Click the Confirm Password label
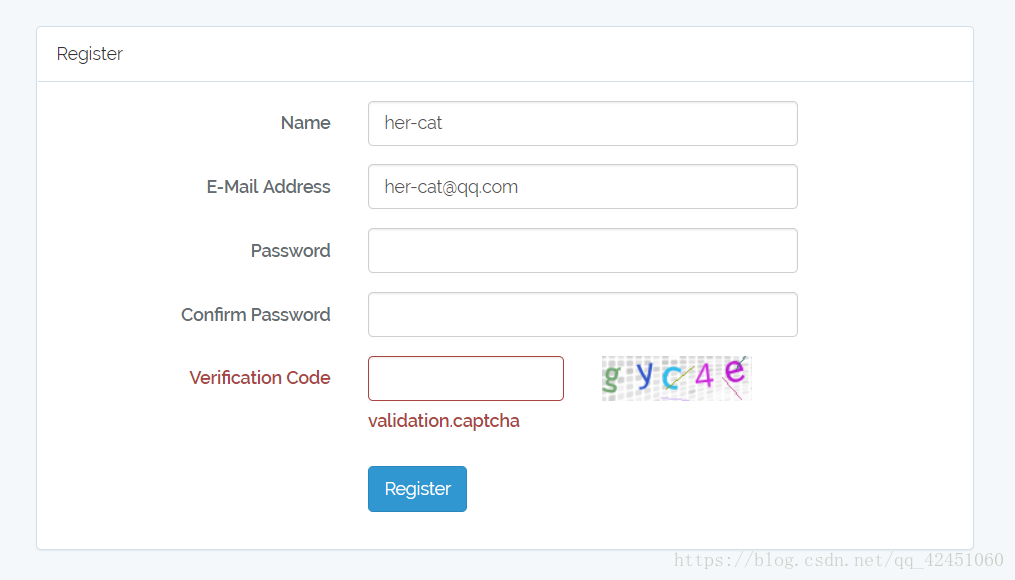This screenshot has height=580, width=1015. point(256,315)
